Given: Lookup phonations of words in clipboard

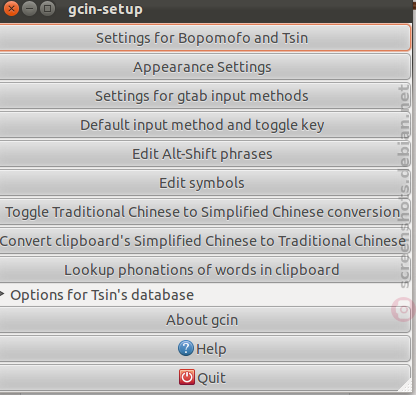Looking at the screenshot, I should tap(205, 270).
